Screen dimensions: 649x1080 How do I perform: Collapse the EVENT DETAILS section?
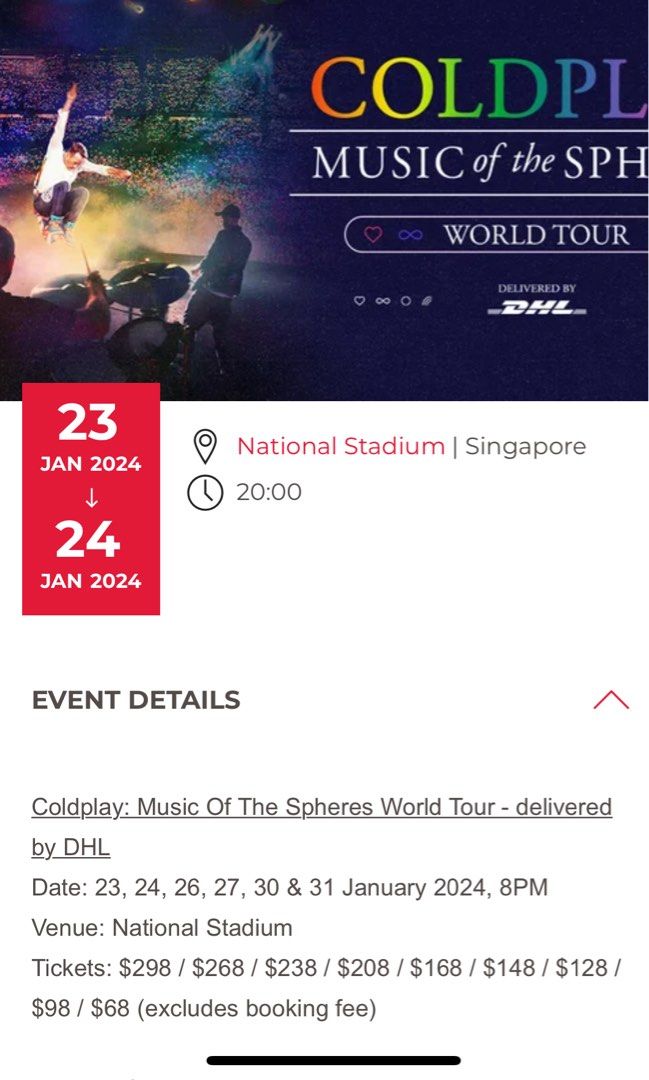611,700
